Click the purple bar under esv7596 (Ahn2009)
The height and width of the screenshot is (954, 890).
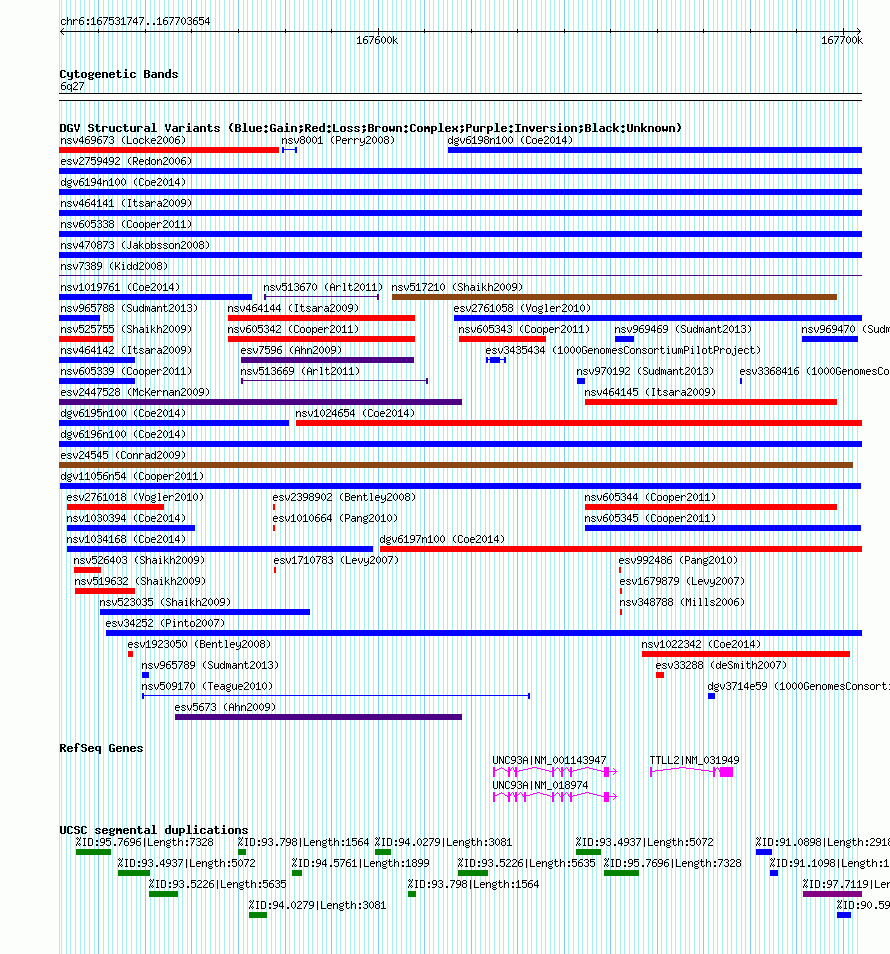327,360
